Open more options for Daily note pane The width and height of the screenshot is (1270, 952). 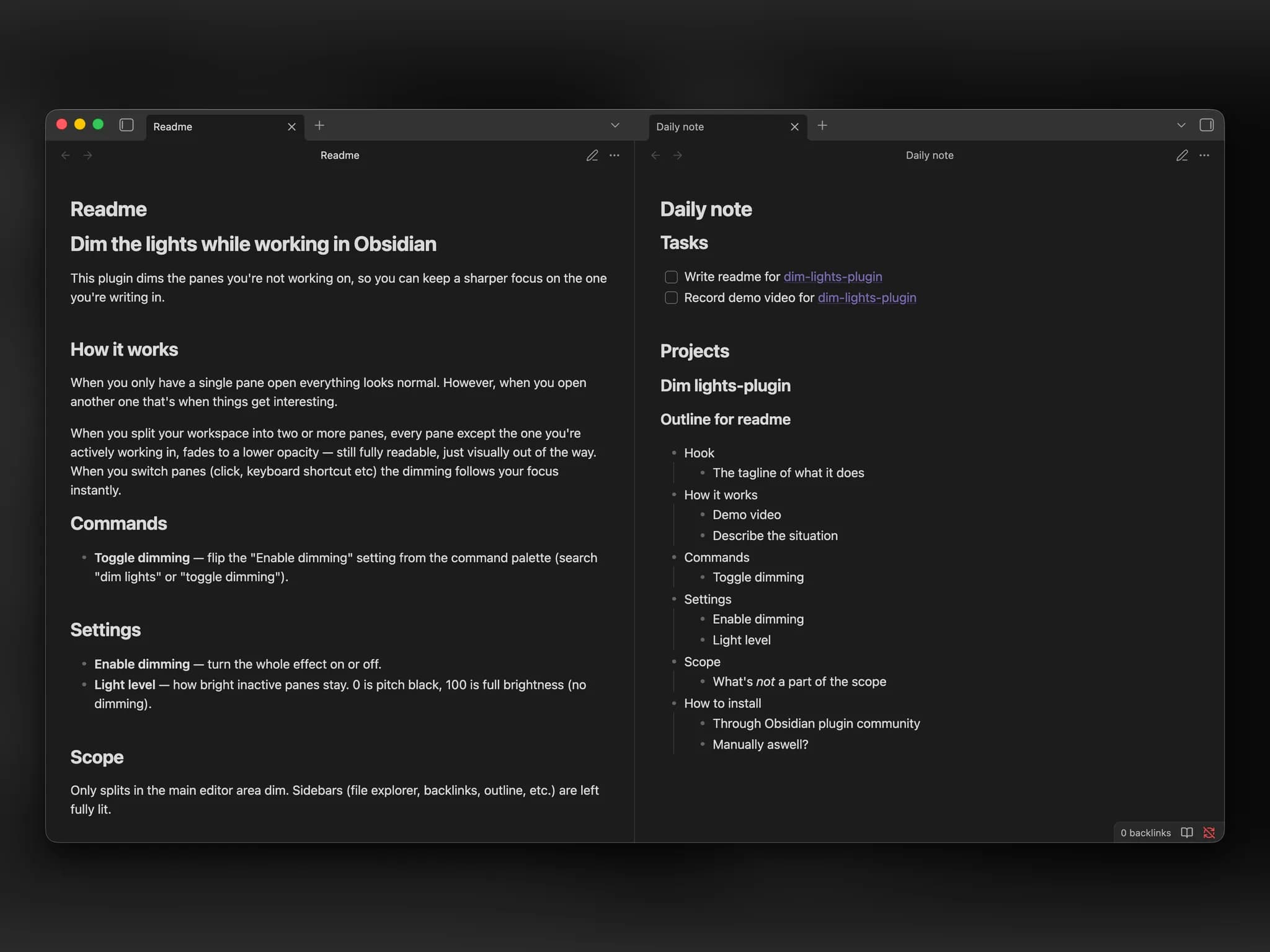[x=1204, y=155]
